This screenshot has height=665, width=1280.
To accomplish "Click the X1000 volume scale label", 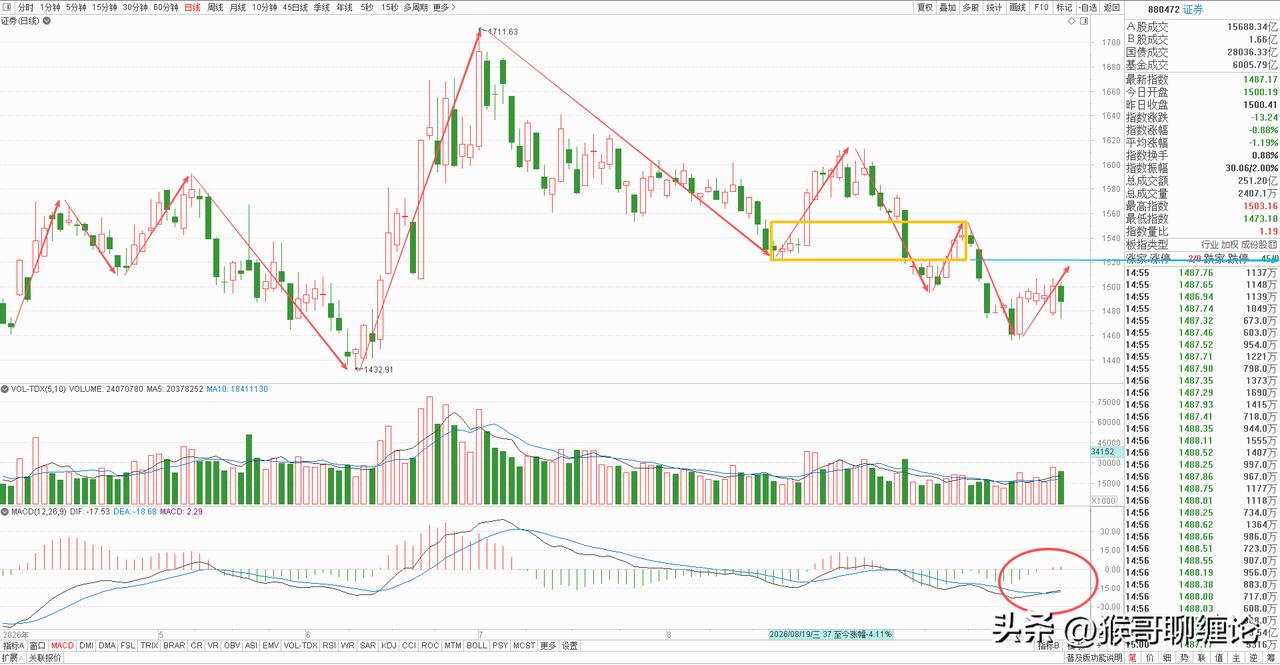I will pos(1106,500).
